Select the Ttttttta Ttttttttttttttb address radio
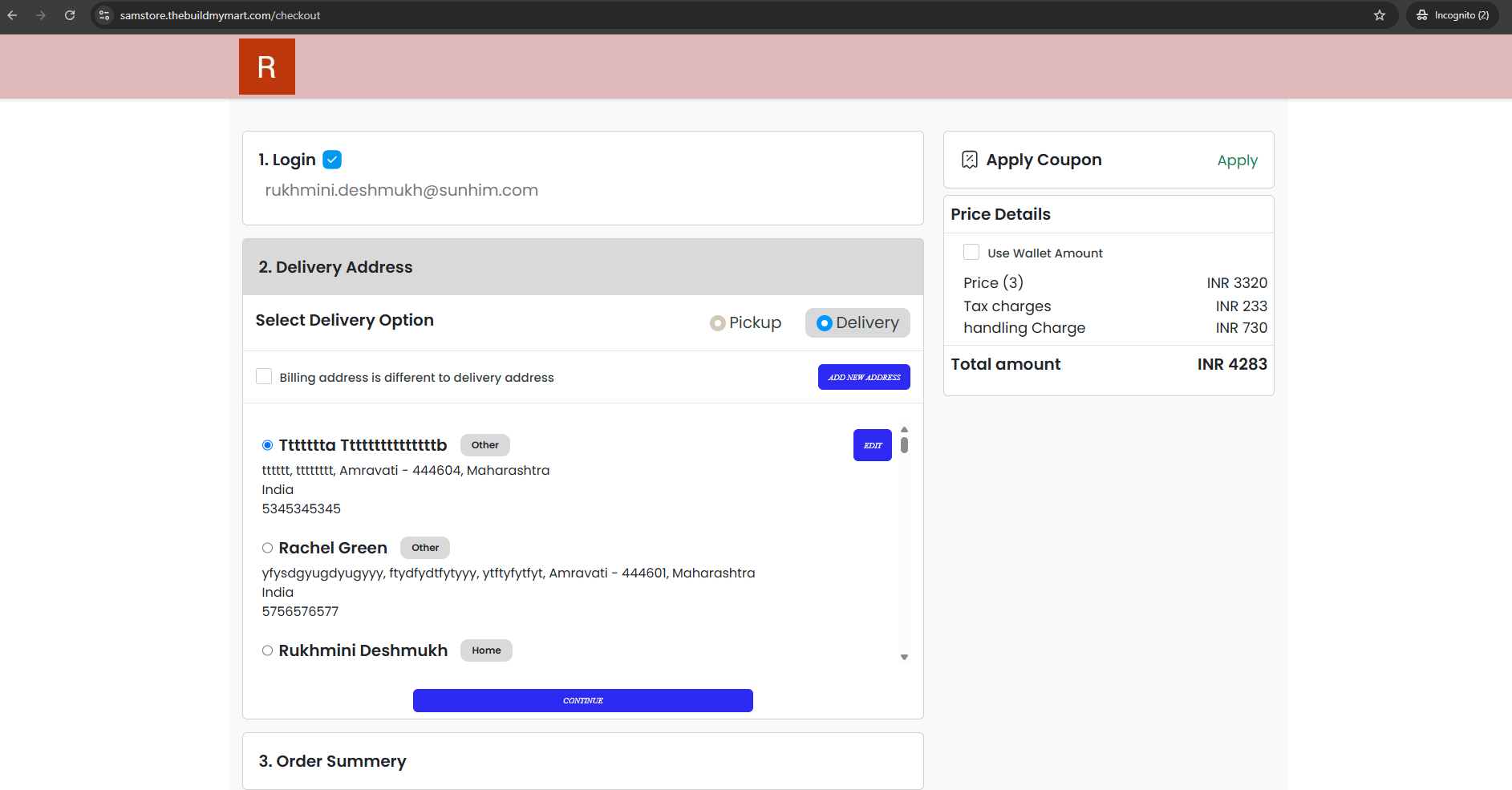Image resolution: width=1512 pixels, height=790 pixels. [267, 445]
